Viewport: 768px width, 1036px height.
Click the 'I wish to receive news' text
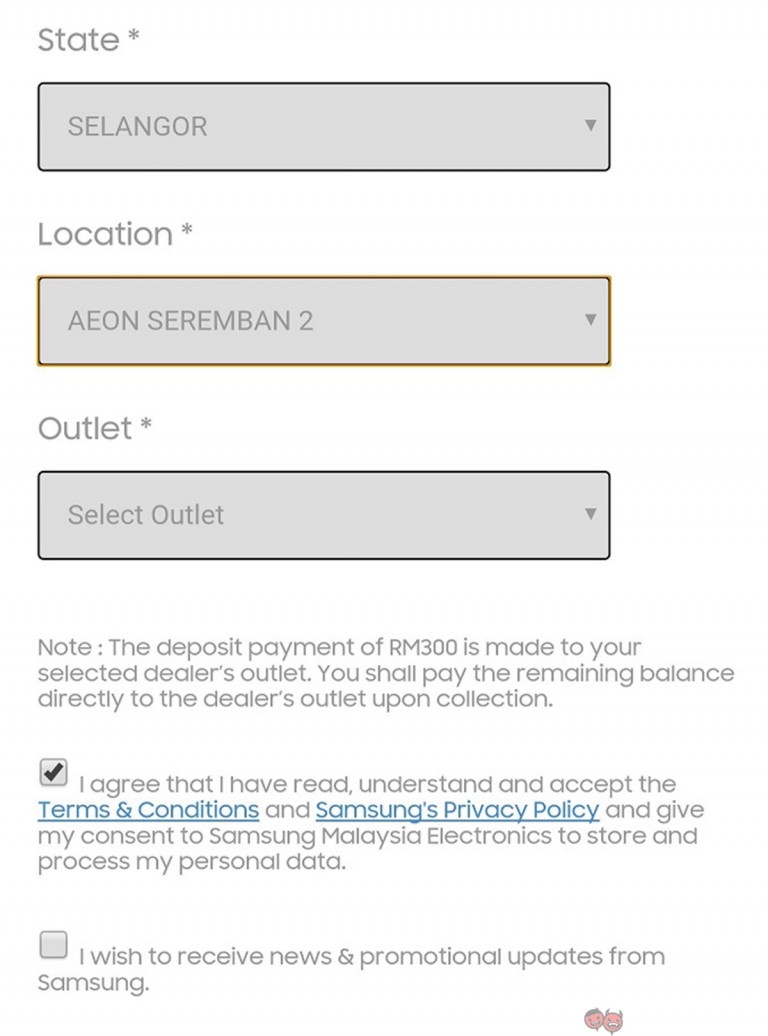371,956
